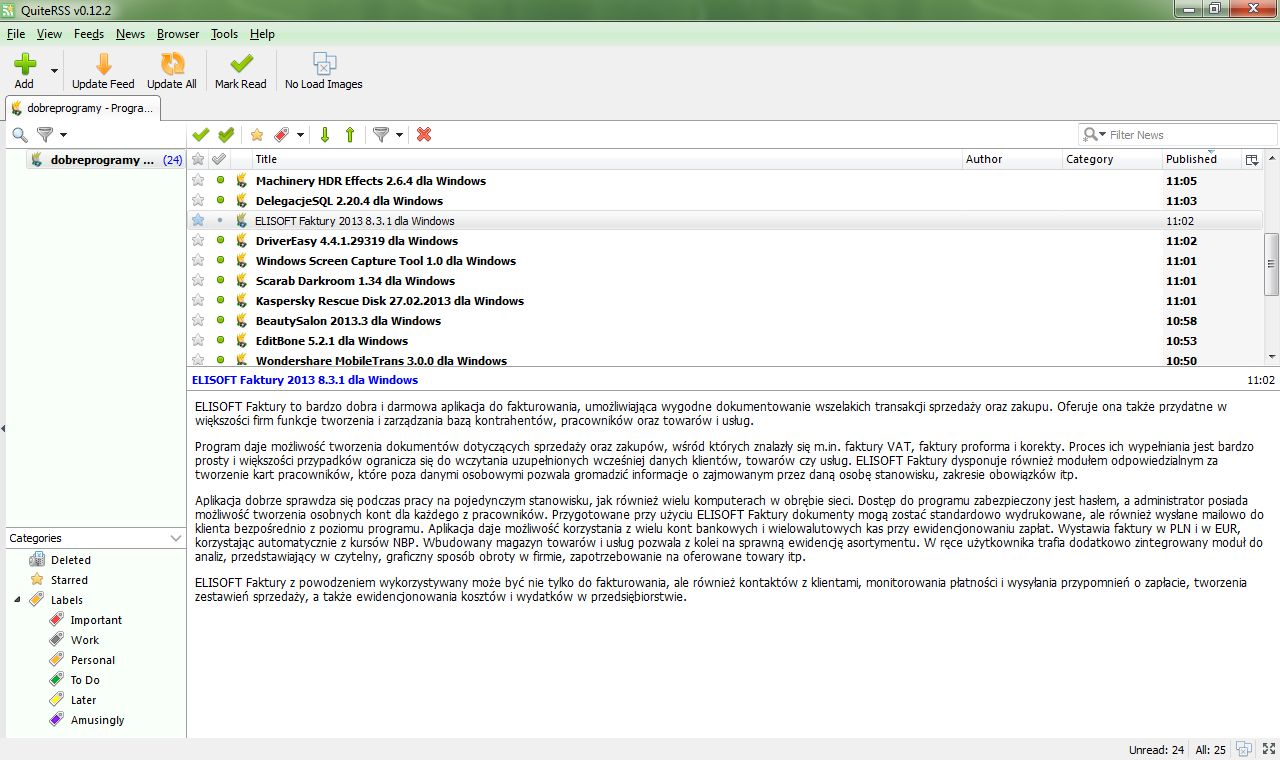The image size is (1280, 760).
Task: Open the Tools menu
Action: [225, 34]
